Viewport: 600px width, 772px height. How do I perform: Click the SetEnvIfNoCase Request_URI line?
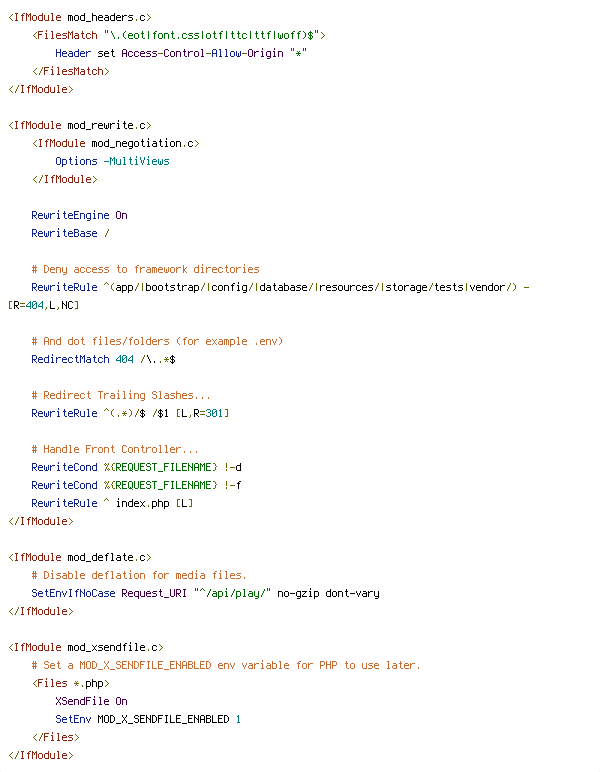tap(205, 593)
